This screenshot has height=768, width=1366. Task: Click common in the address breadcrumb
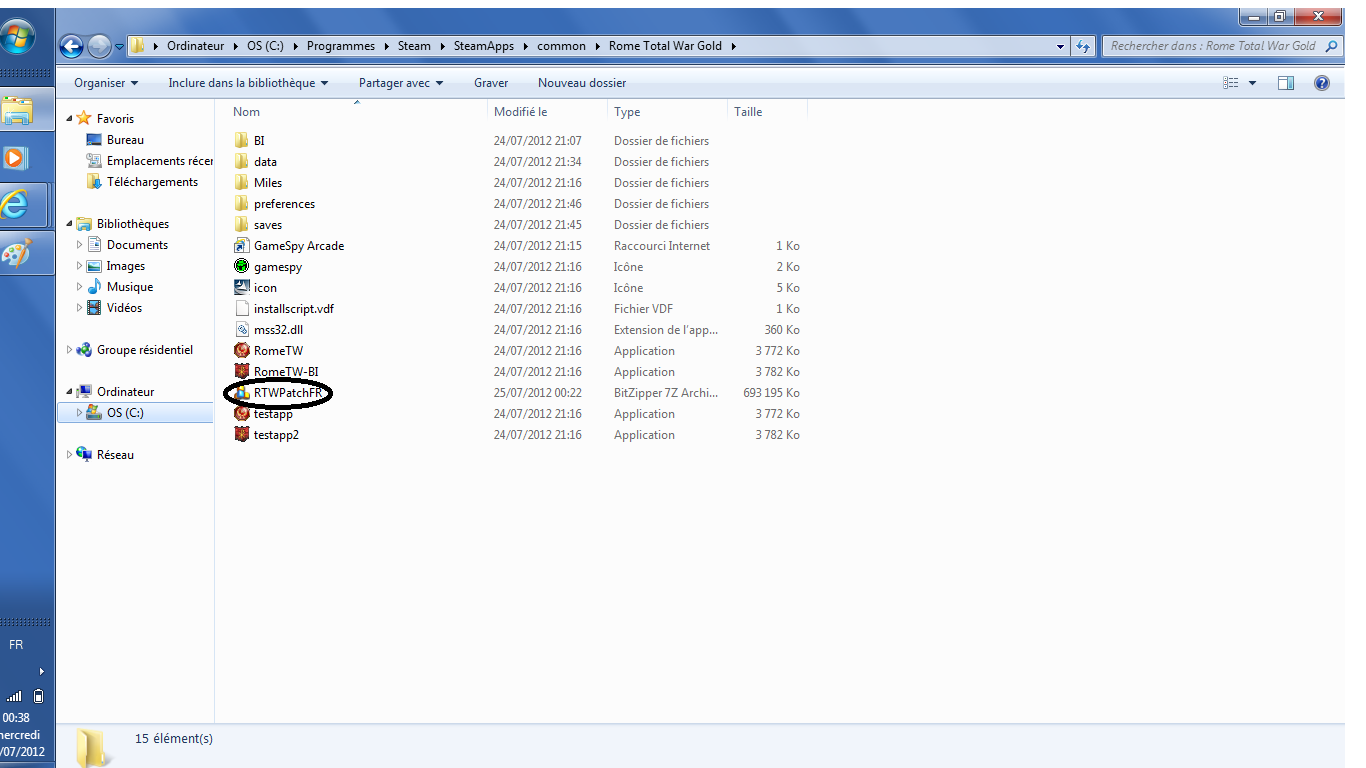tap(561, 46)
